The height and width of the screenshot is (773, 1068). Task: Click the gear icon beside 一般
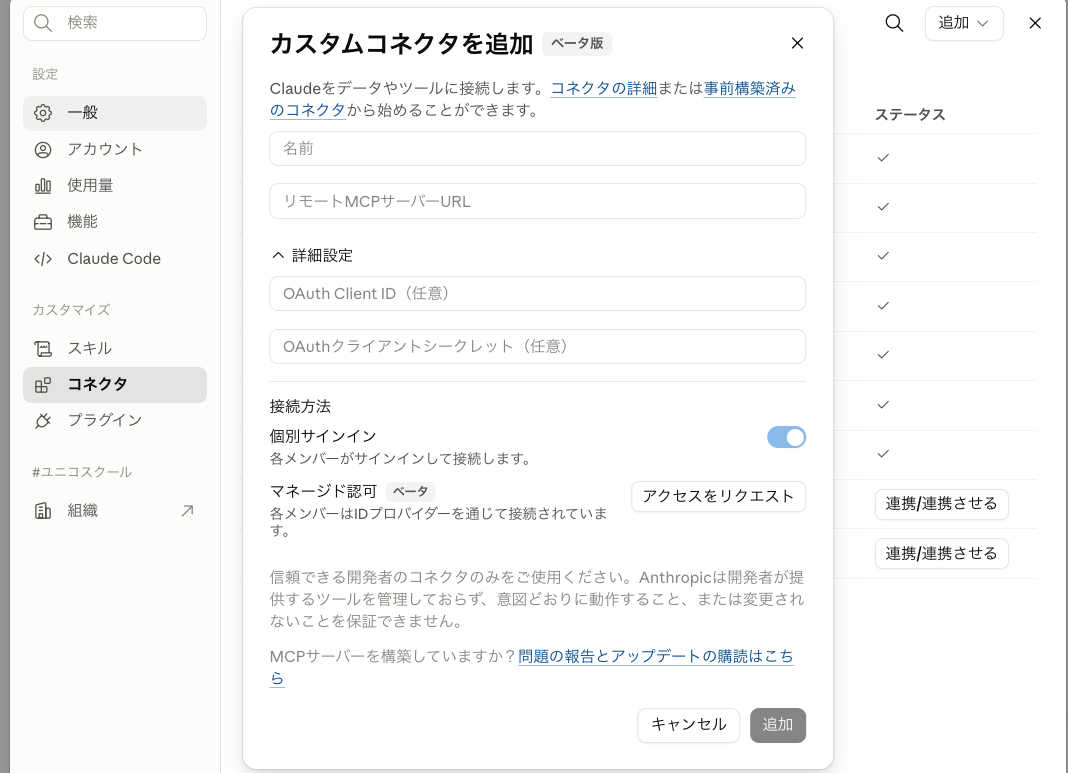43,113
